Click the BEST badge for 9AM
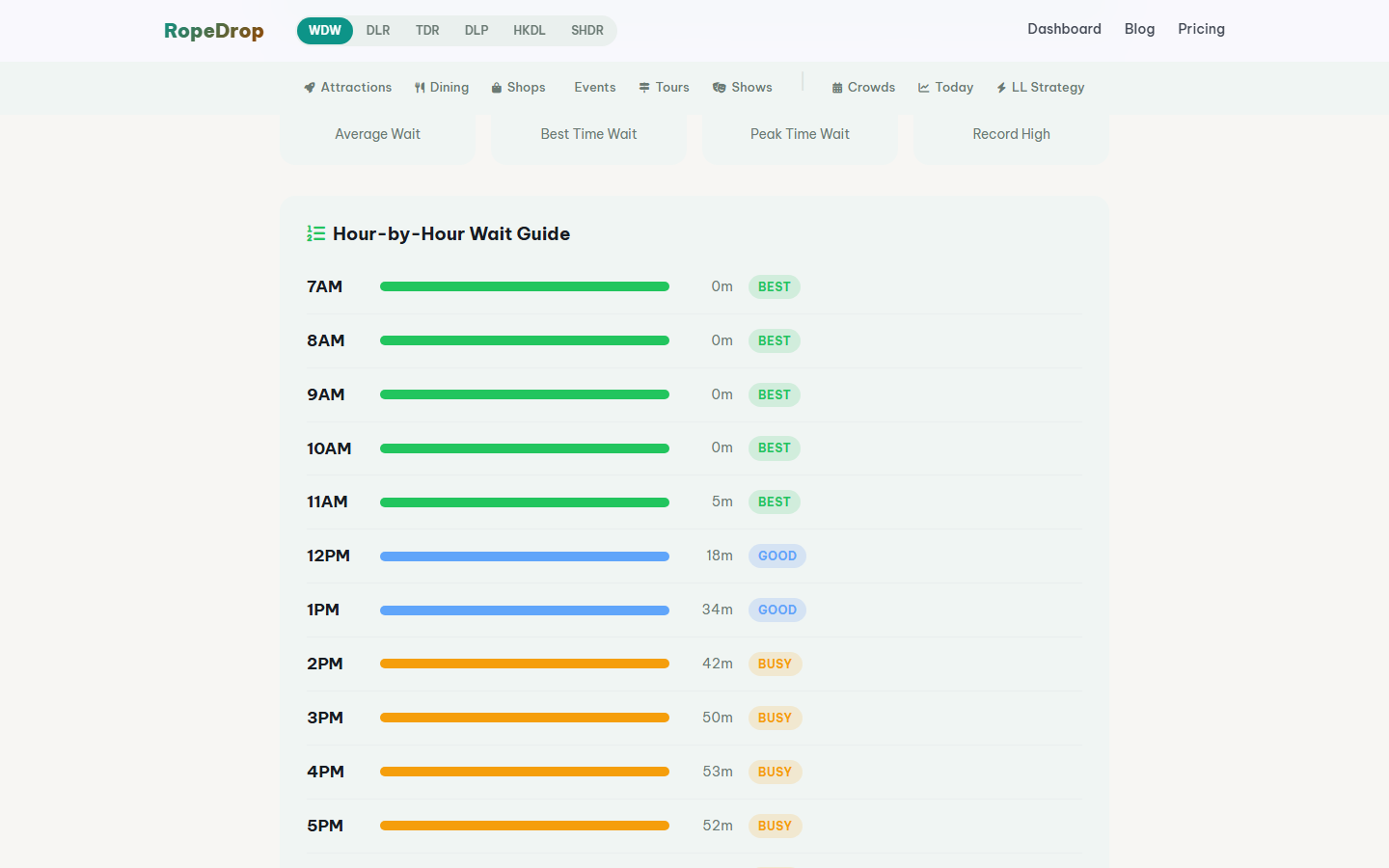This screenshot has width=1389, height=868. (x=775, y=394)
